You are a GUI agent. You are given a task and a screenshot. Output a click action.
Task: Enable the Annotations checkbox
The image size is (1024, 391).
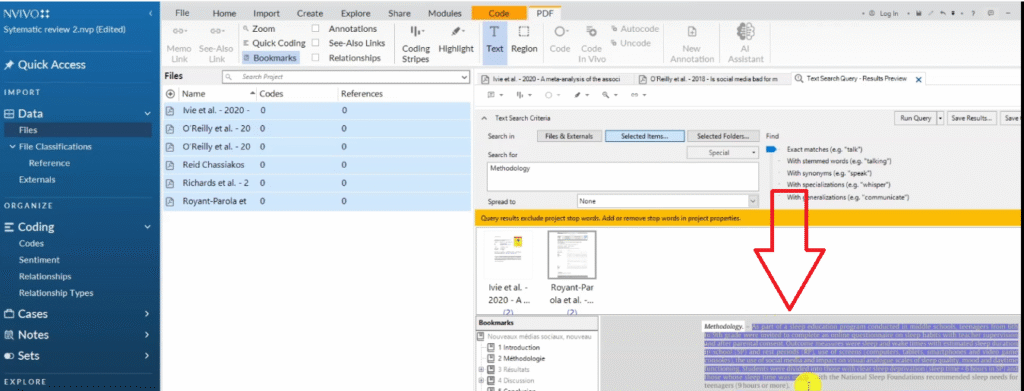pyautogui.click(x=315, y=29)
